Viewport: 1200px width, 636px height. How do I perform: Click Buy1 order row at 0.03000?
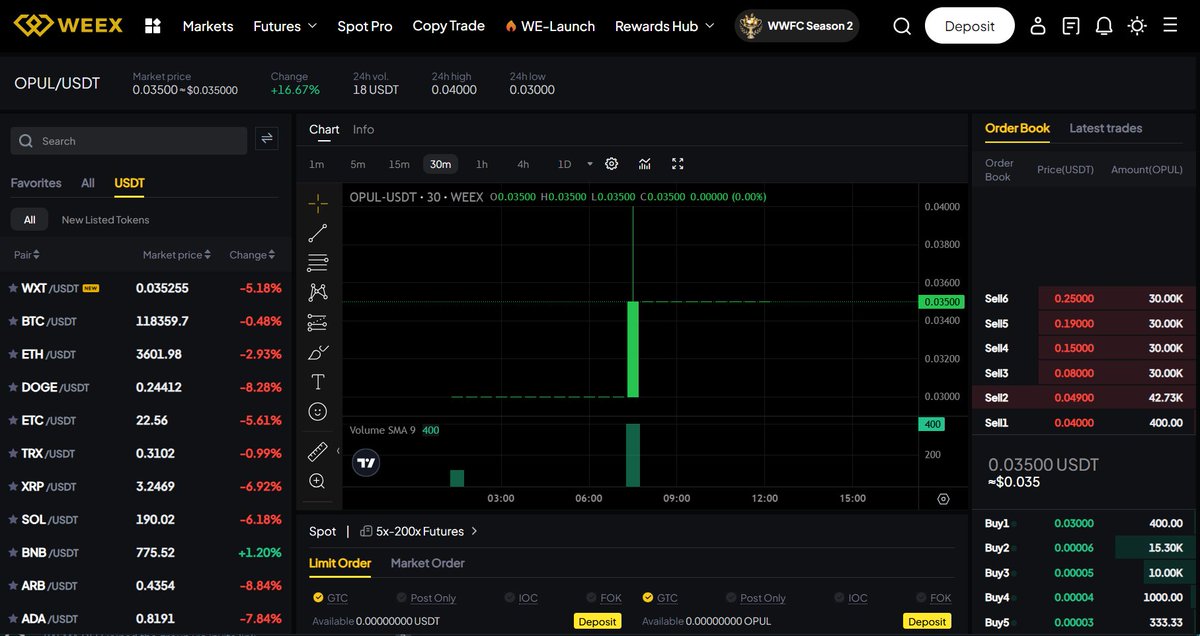[1084, 523]
